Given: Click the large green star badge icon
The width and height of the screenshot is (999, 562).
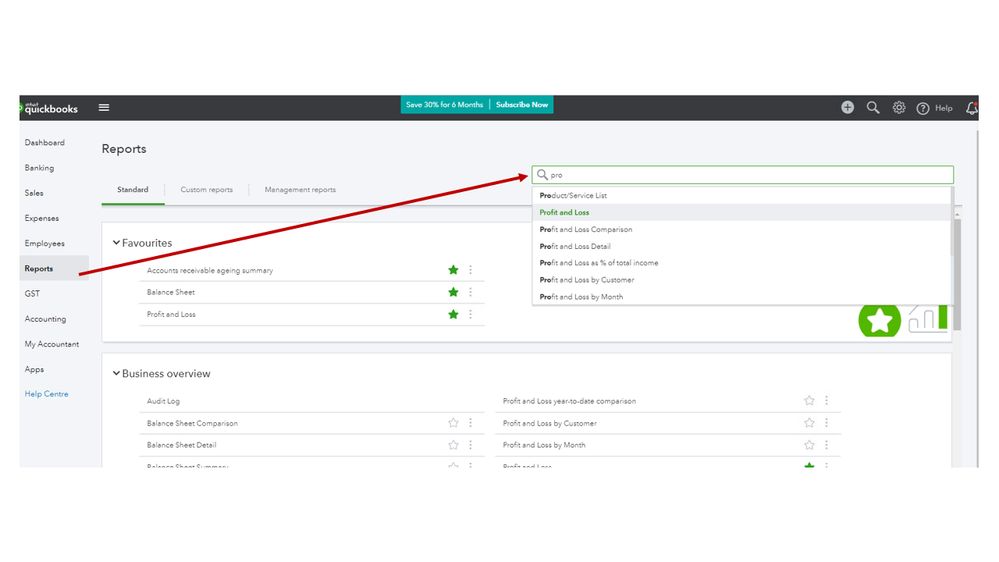Looking at the screenshot, I should tap(879, 320).
